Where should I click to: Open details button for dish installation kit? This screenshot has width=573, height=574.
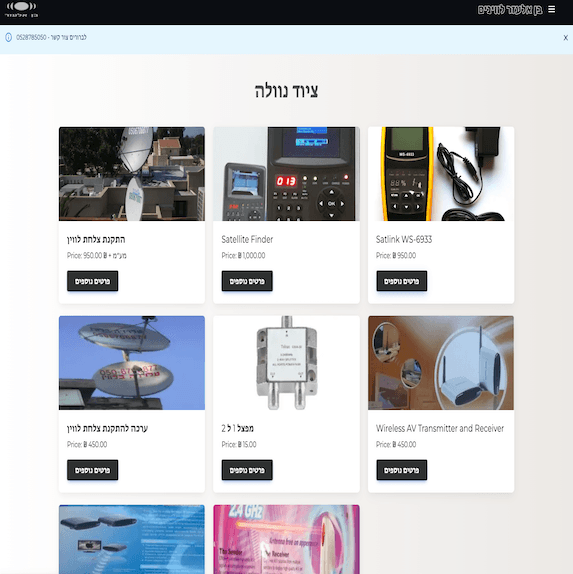(x=93, y=470)
